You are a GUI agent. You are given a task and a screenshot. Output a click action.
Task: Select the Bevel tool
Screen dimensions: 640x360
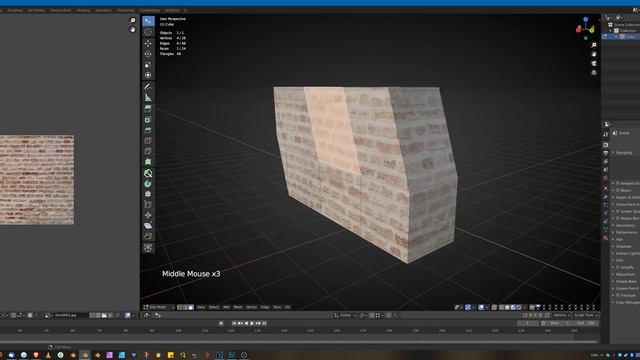(x=148, y=130)
